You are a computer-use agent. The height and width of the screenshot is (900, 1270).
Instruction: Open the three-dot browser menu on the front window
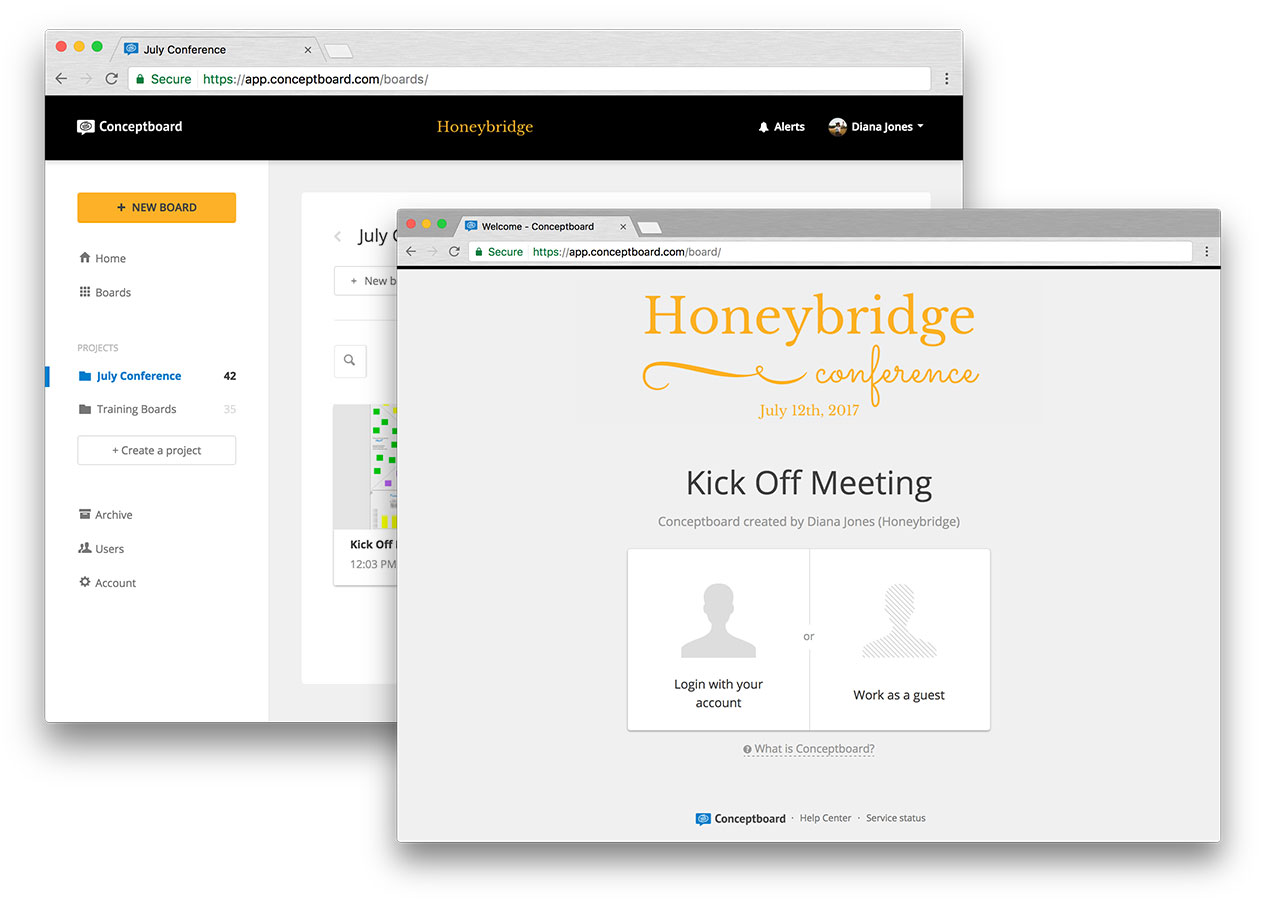[1207, 251]
